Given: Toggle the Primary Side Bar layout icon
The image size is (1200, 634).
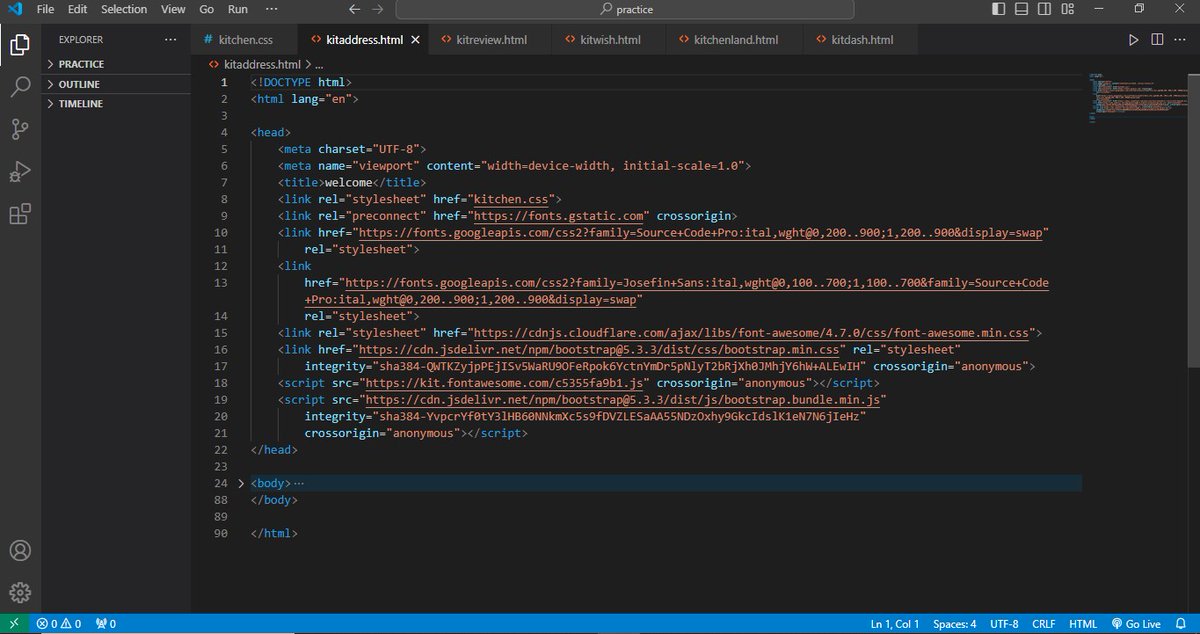Looking at the screenshot, I should point(999,9).
